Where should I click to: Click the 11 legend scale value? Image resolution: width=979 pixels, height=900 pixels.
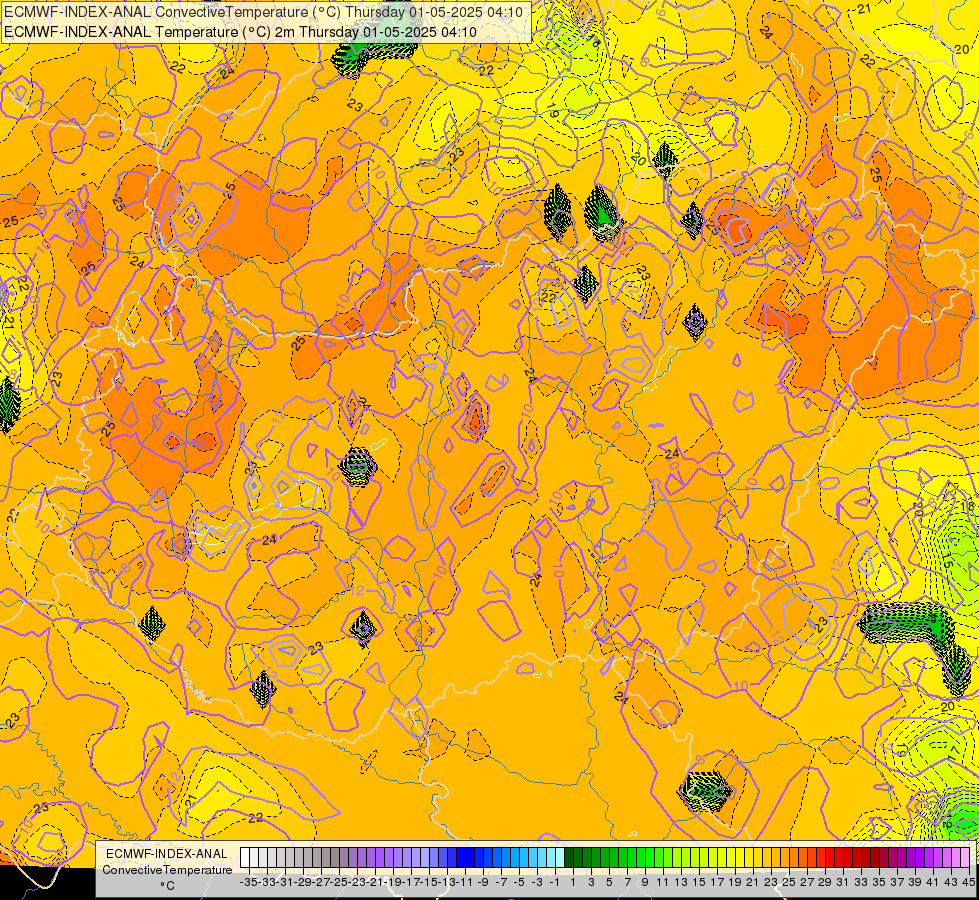pos(663,882)
